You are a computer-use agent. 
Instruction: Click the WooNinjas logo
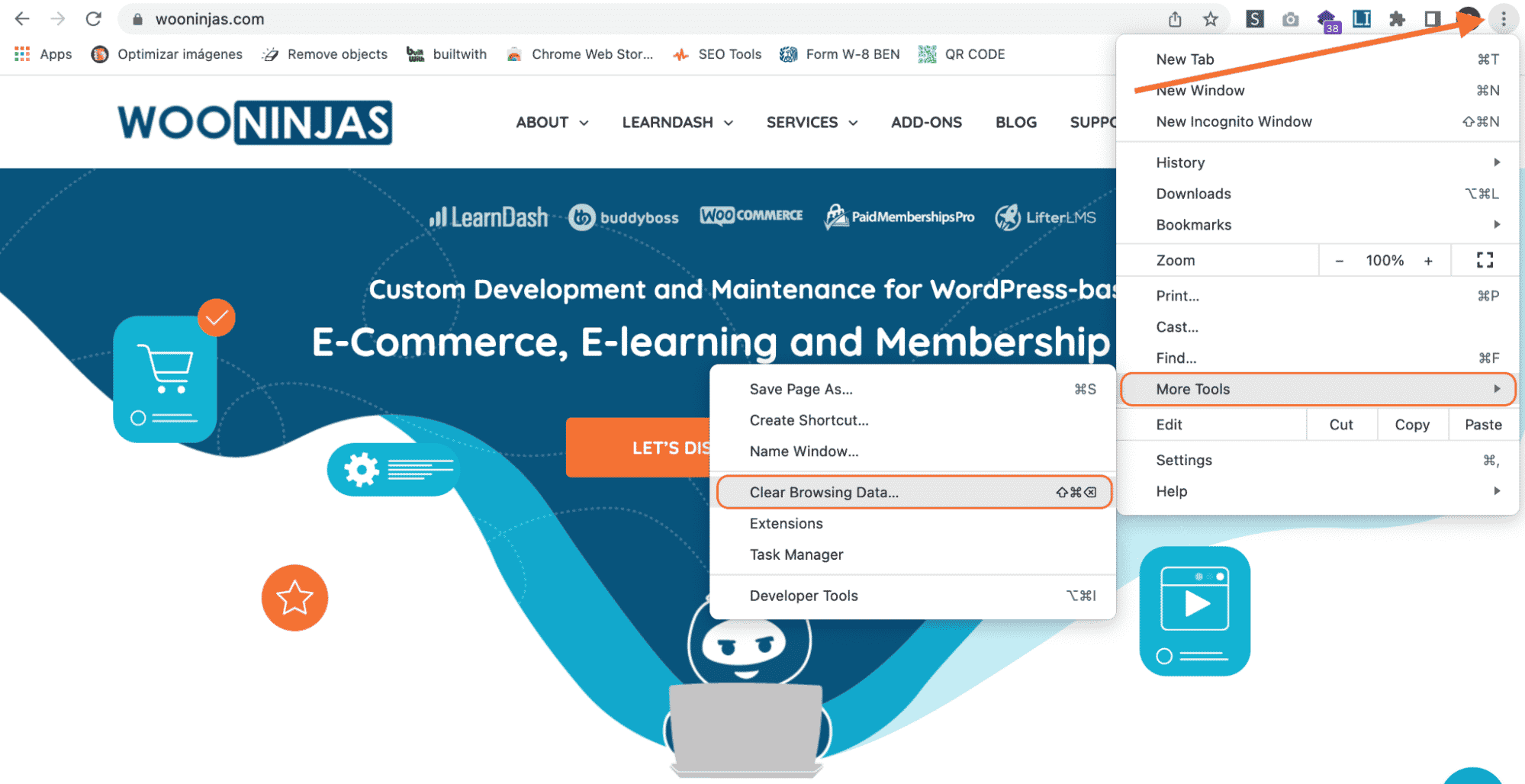click(255, 122)
